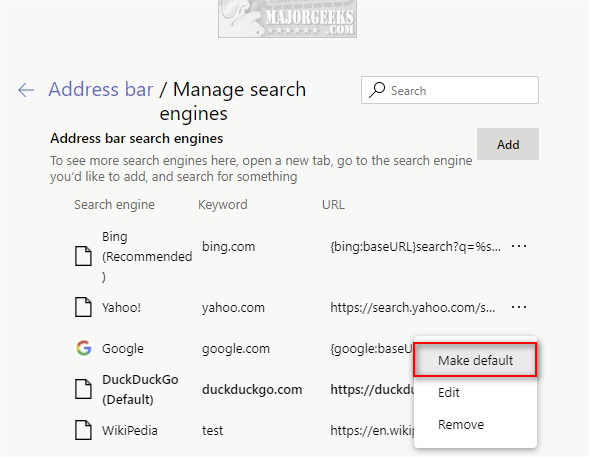The image size is (589, 457).
Task: Click the Yahoo! page icon
Action: (83, 307)
